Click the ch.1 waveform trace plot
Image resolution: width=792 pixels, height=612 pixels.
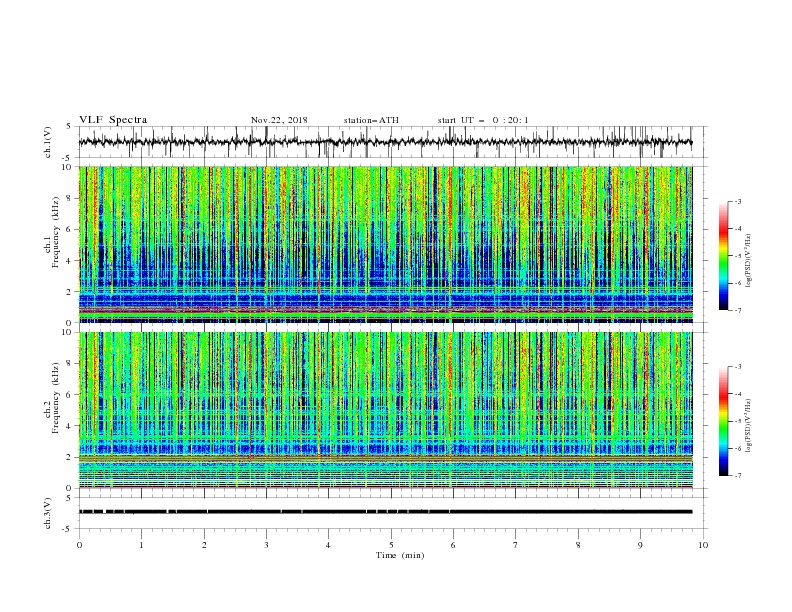click(x=385, y=142)
